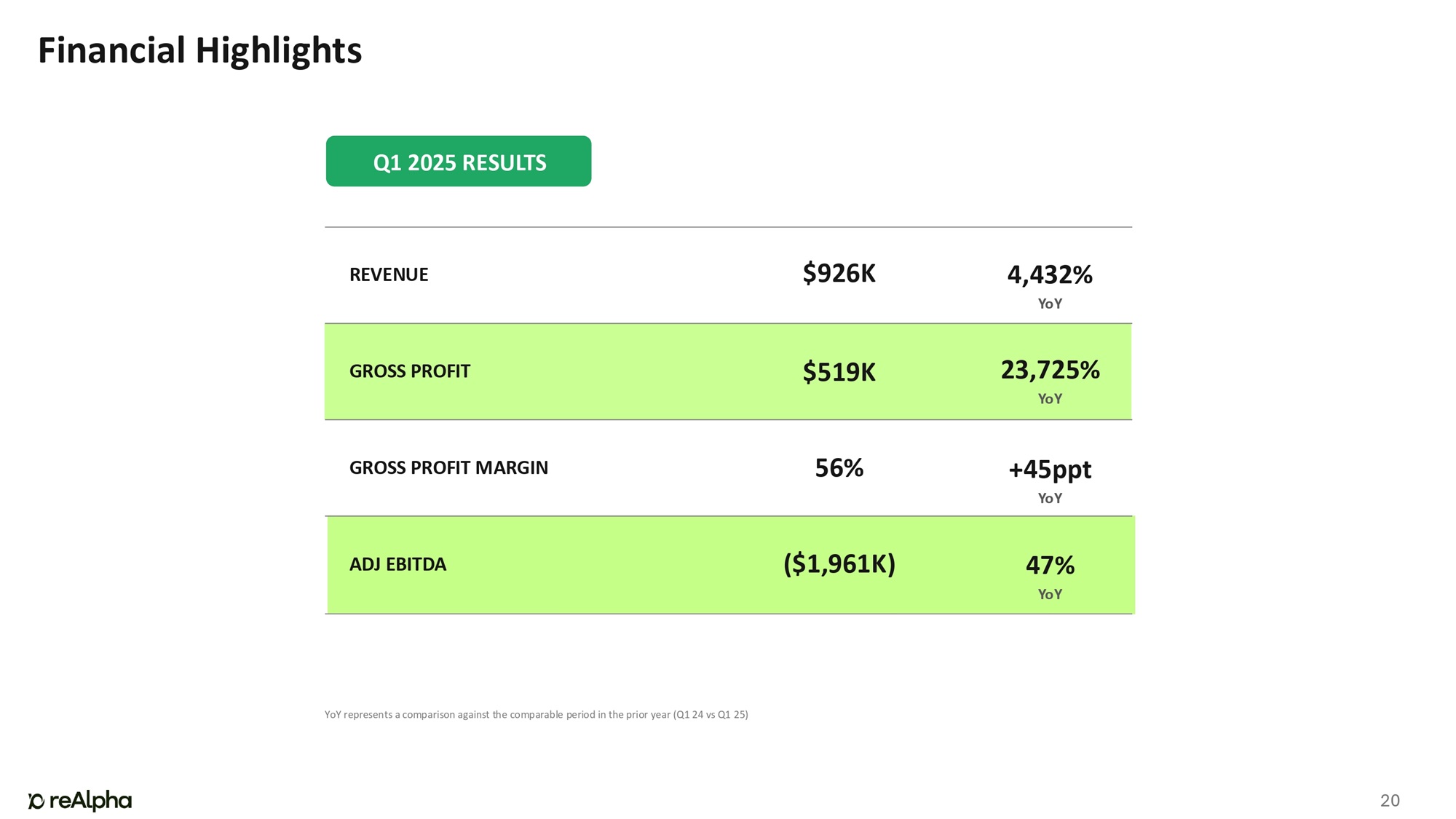Click the YoY label under 23,725%
Screen dimensions: 1456x819
pos(1049,399)
